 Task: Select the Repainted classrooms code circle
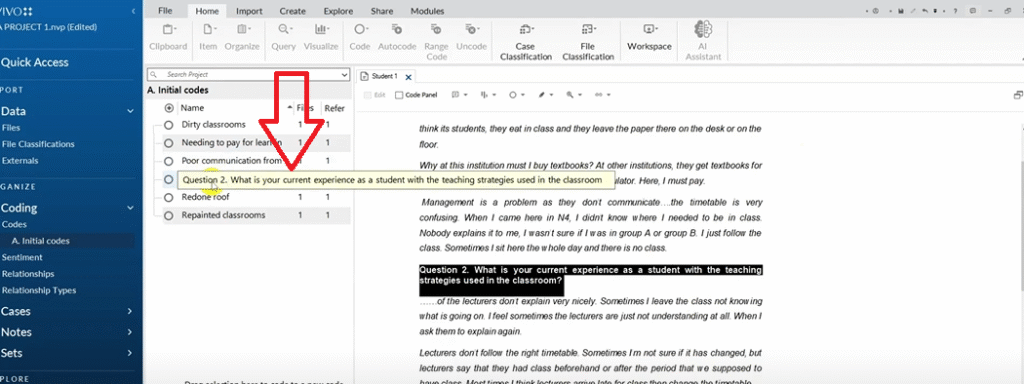tap(168, 215)
